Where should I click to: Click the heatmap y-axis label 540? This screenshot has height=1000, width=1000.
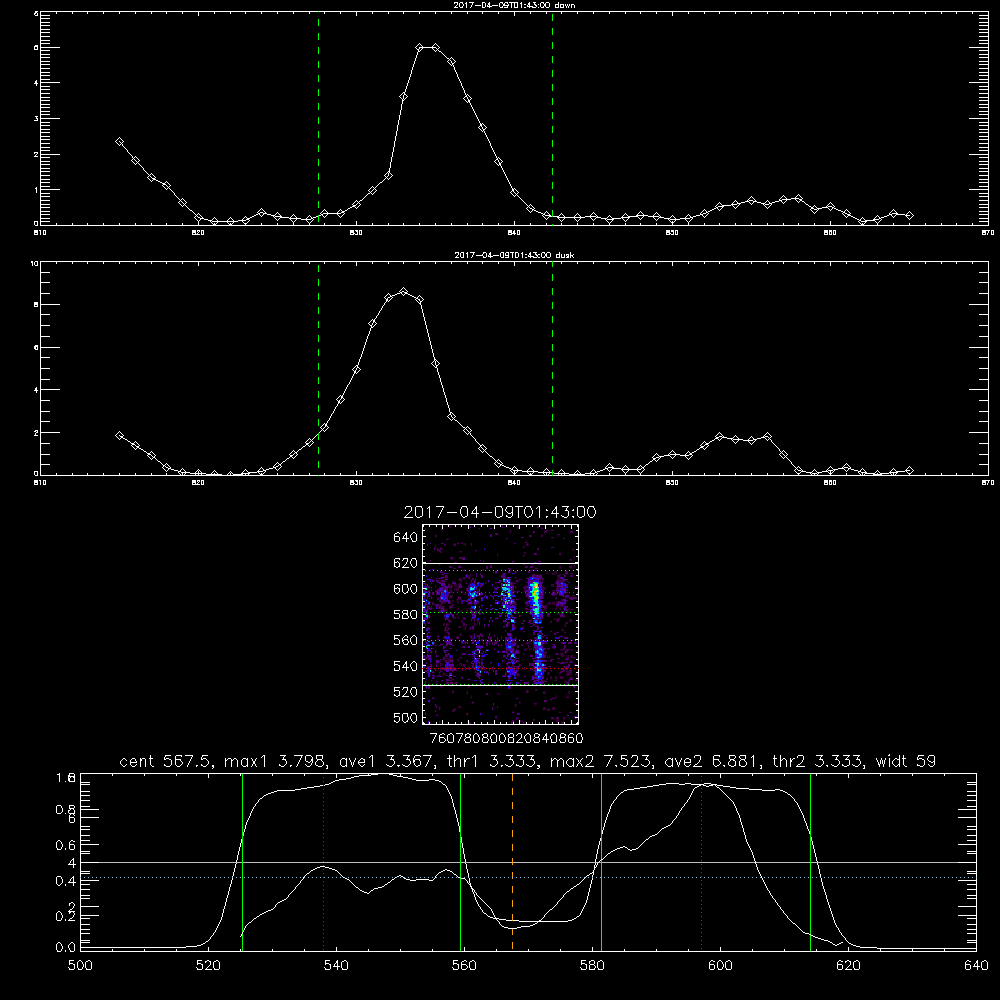(406, 666)
